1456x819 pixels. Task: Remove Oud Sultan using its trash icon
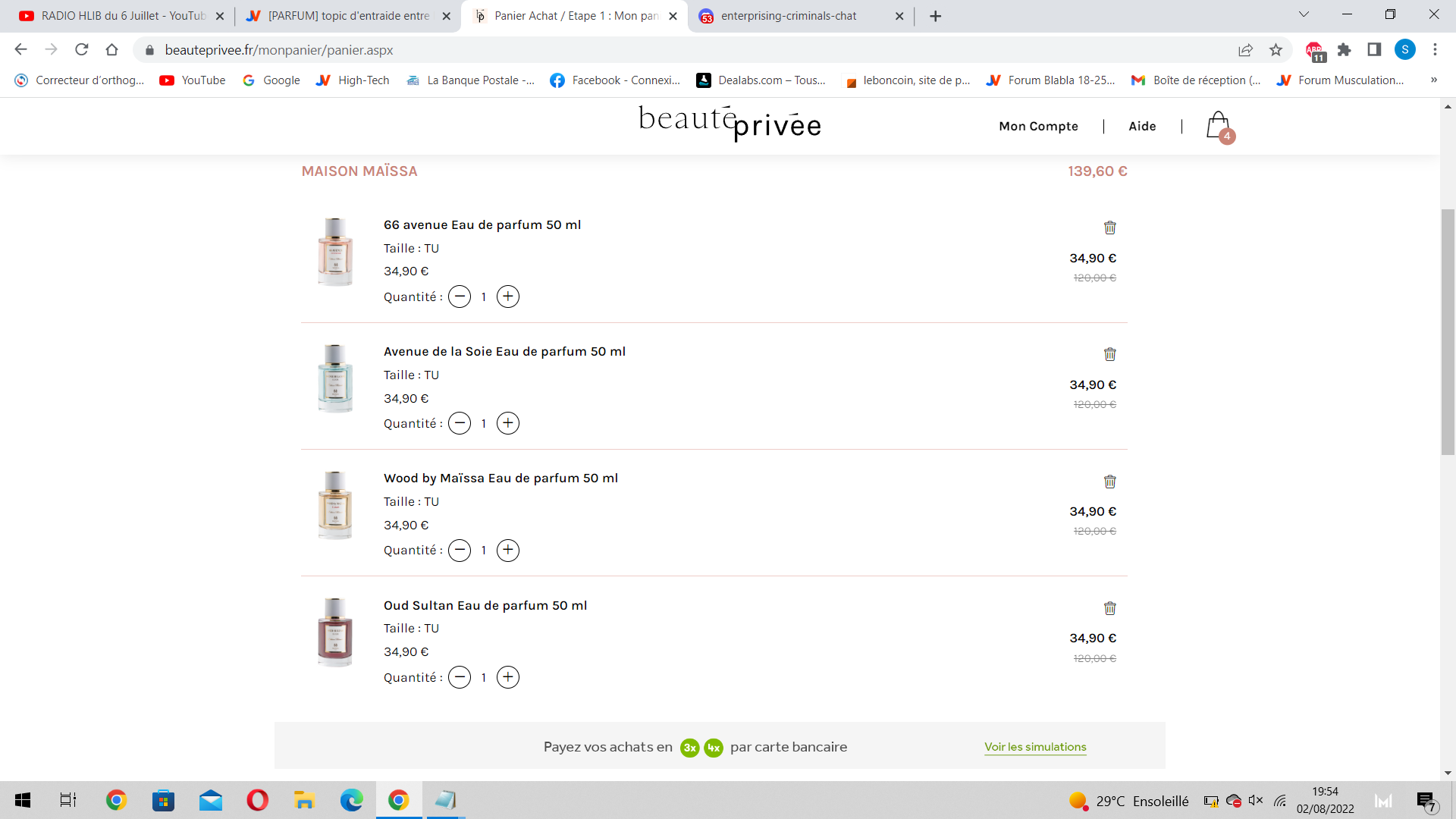click(1109, 608)
